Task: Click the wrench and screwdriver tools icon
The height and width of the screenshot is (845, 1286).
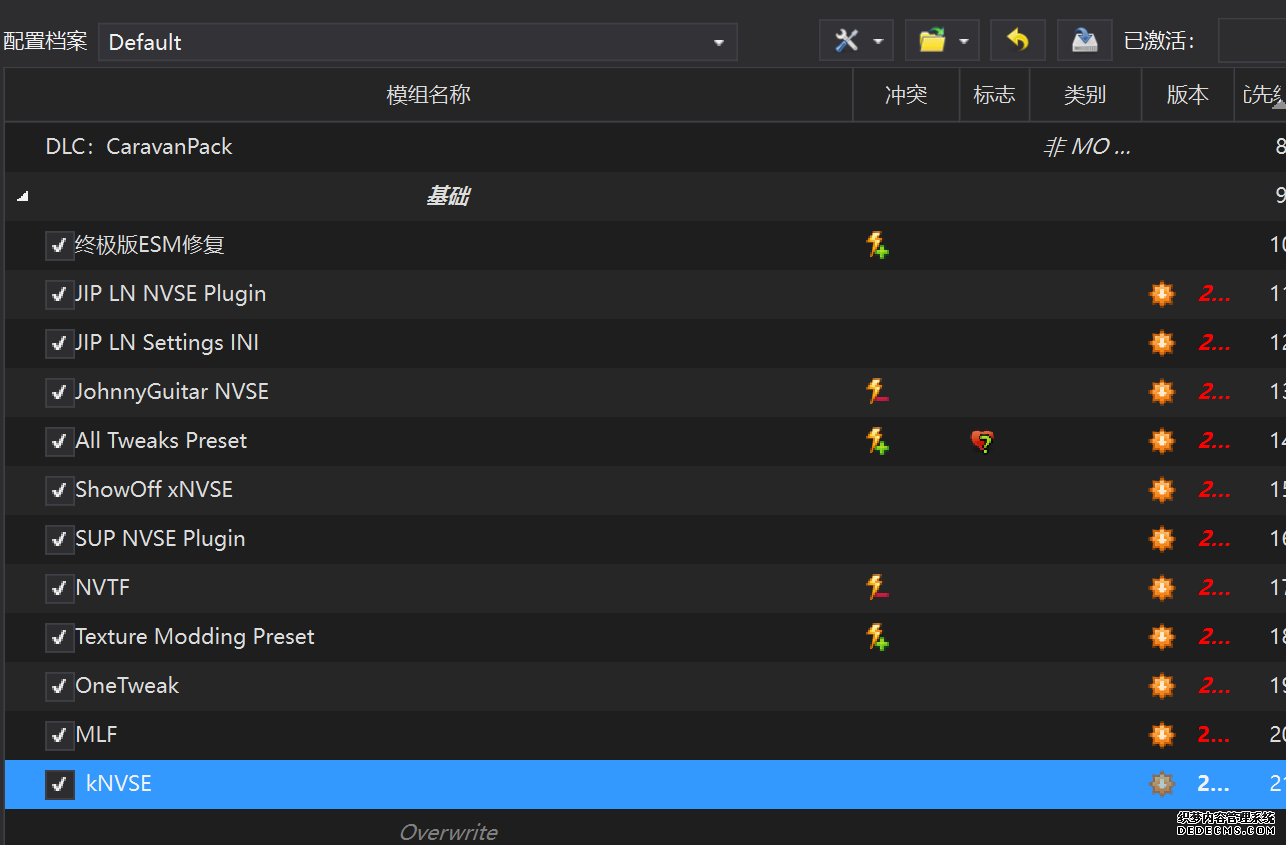Action: tap(846, 41)
